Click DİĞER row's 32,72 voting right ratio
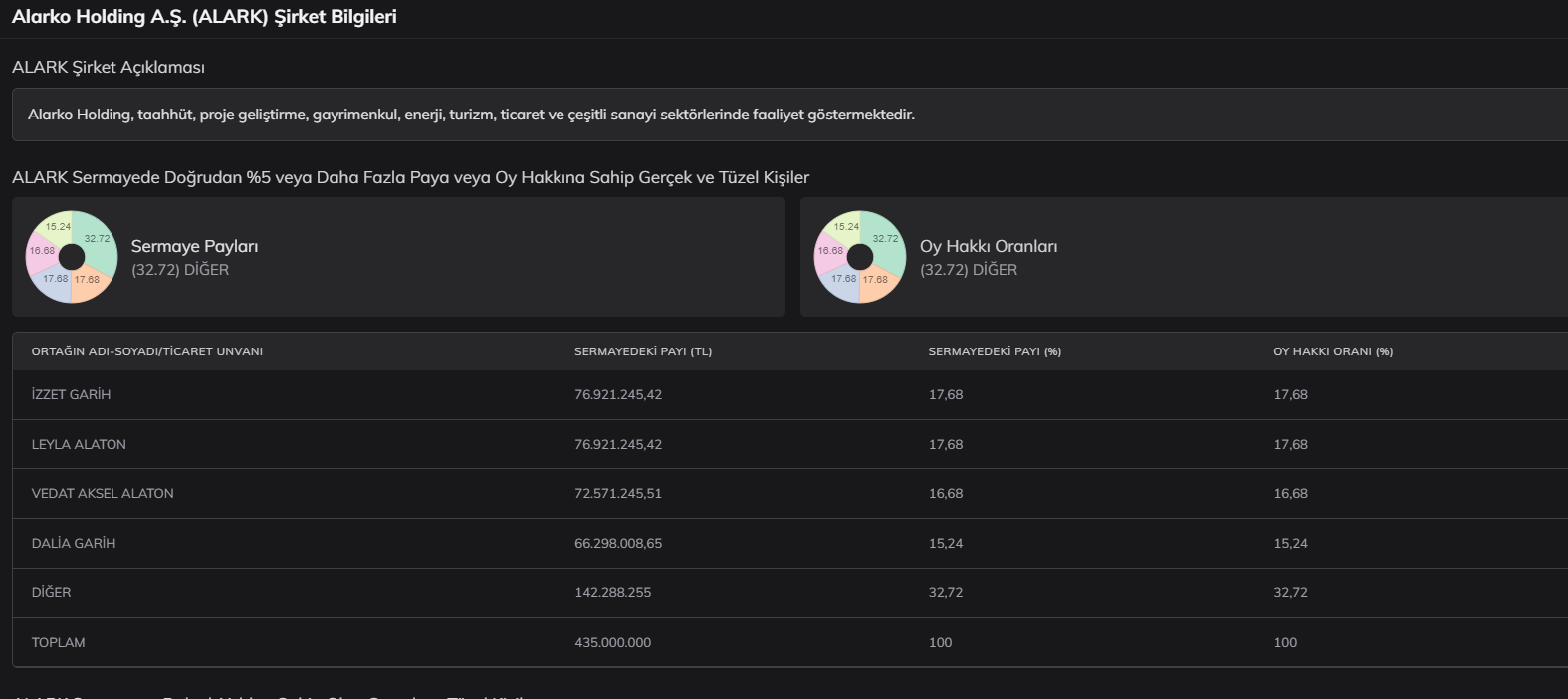 click(1291, 592)
